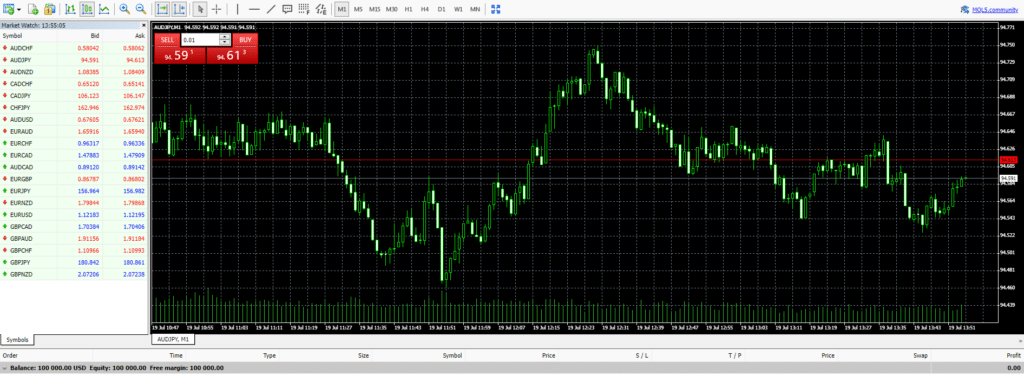The image size is (1024, 376).
Task: Select the Fibonacci retracement tool
Action: [304, 9]
